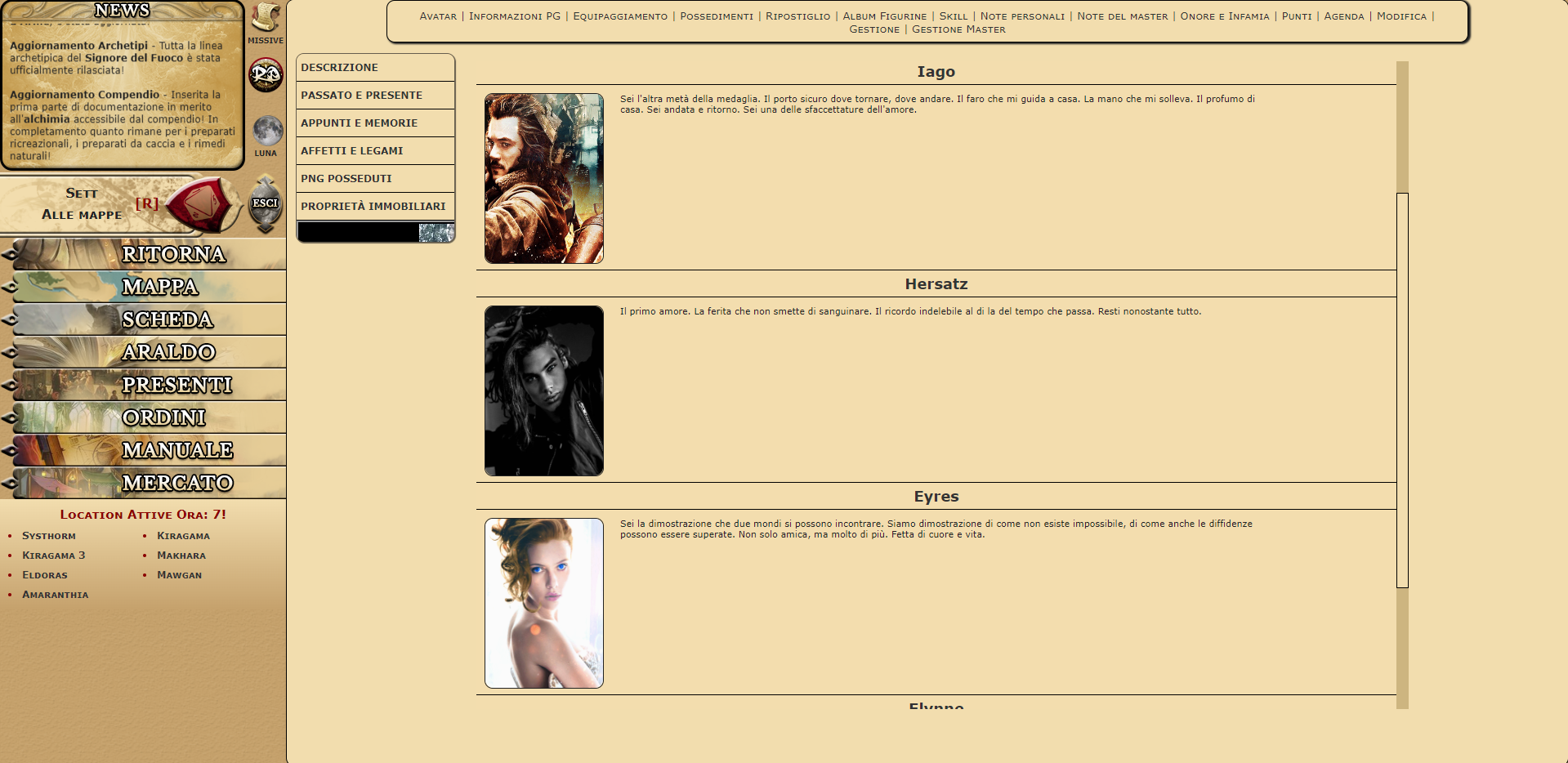Go to Eldoras location

point(45,575)
